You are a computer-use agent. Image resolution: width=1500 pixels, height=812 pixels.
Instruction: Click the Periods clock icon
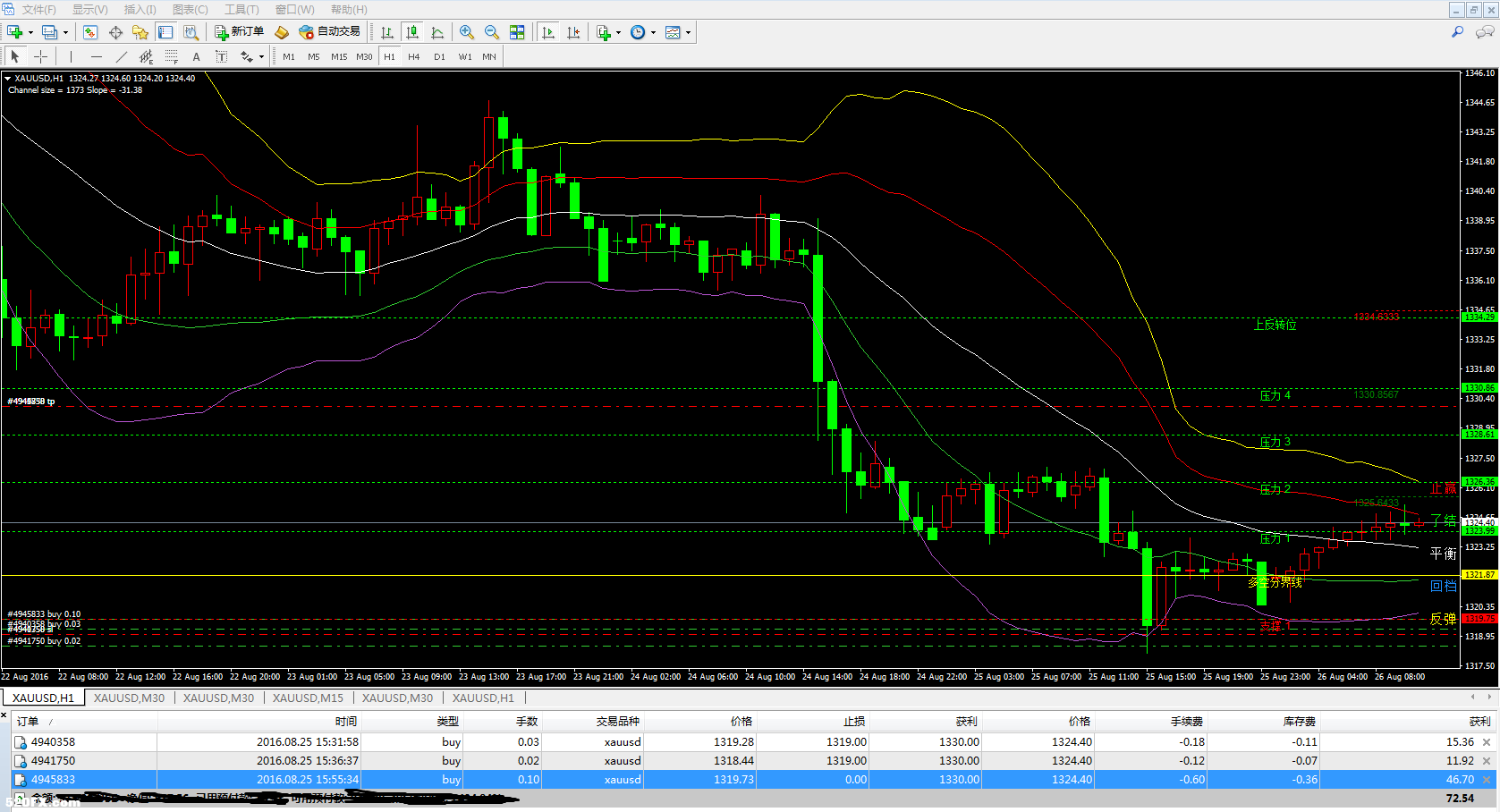(638, 32)
